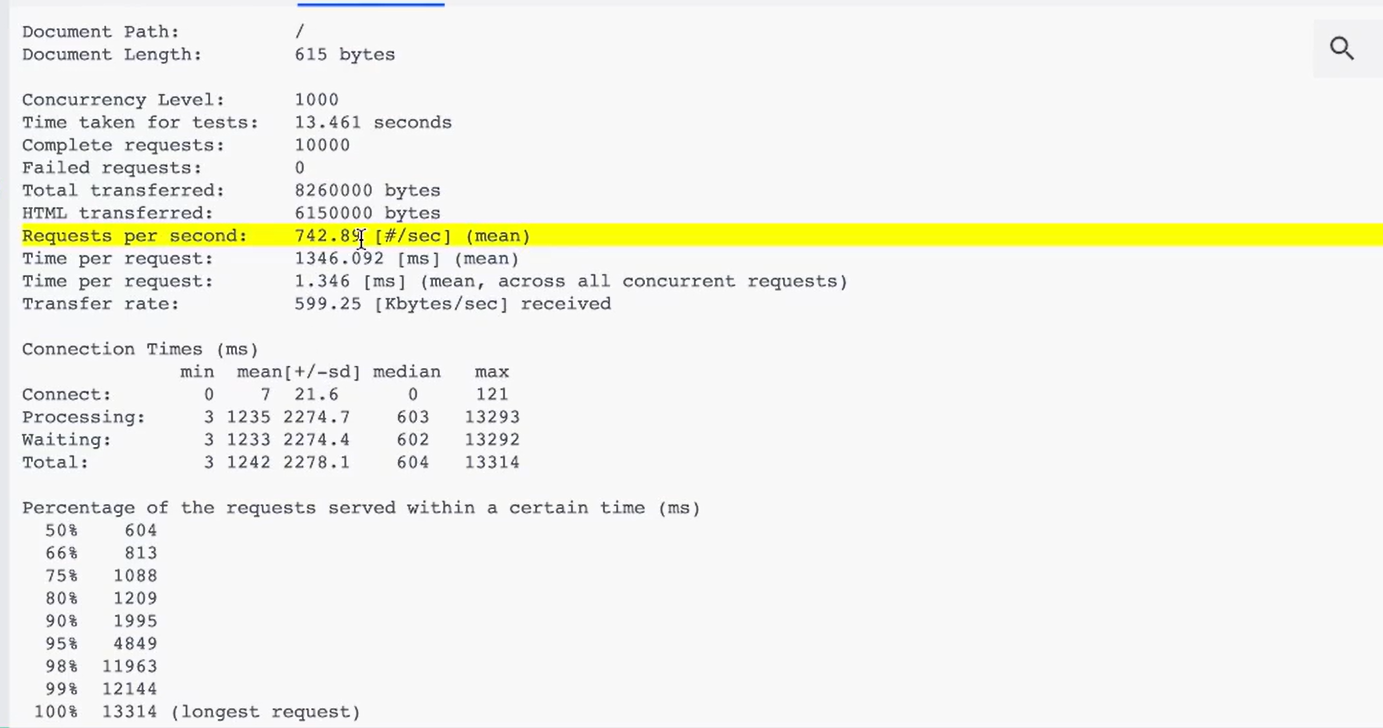
Task: Click the Concurrency Level value 1000
Action: click(316, 100)
